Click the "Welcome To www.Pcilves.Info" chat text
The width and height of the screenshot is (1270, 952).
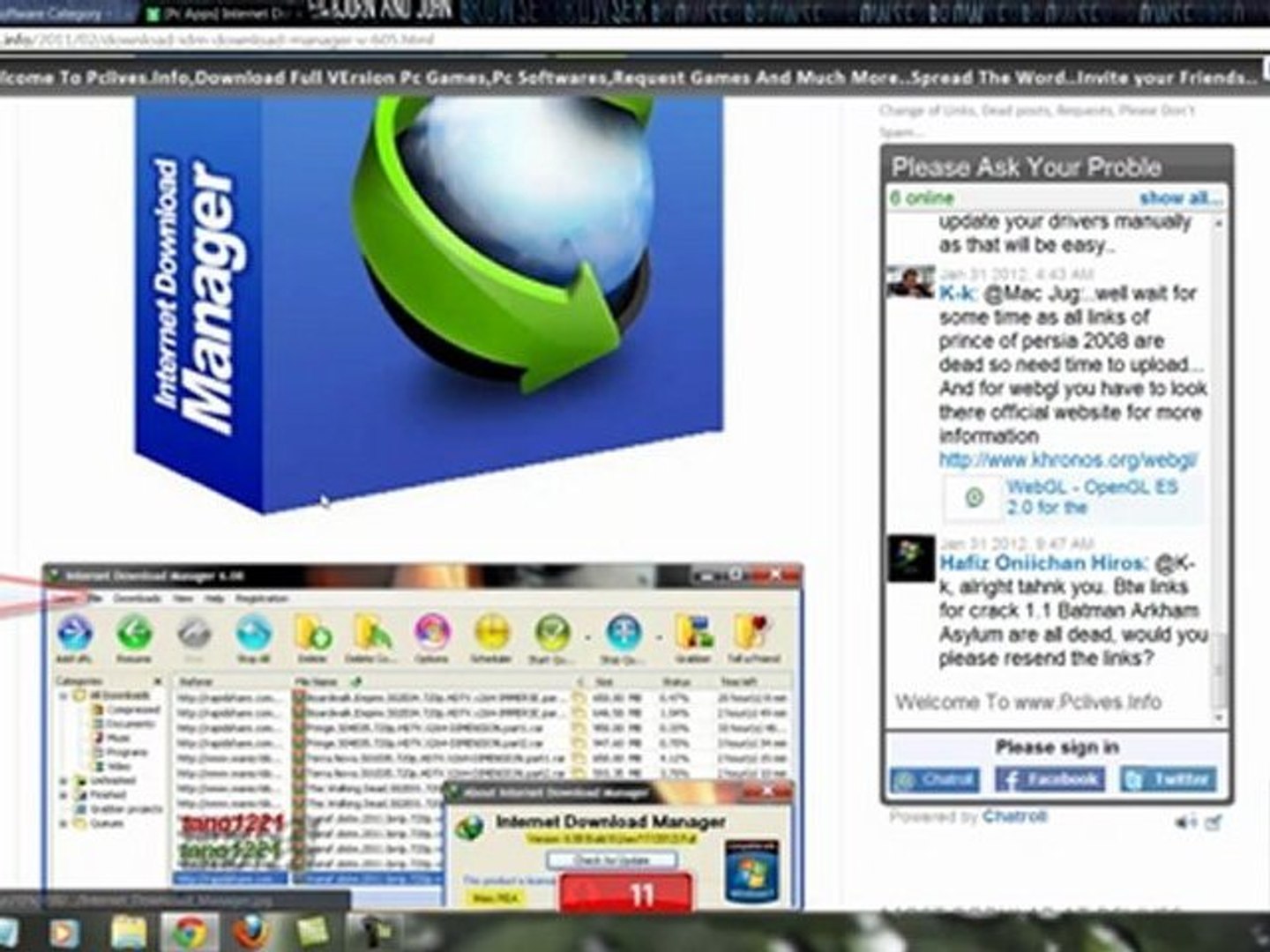tap(1028, 702)
